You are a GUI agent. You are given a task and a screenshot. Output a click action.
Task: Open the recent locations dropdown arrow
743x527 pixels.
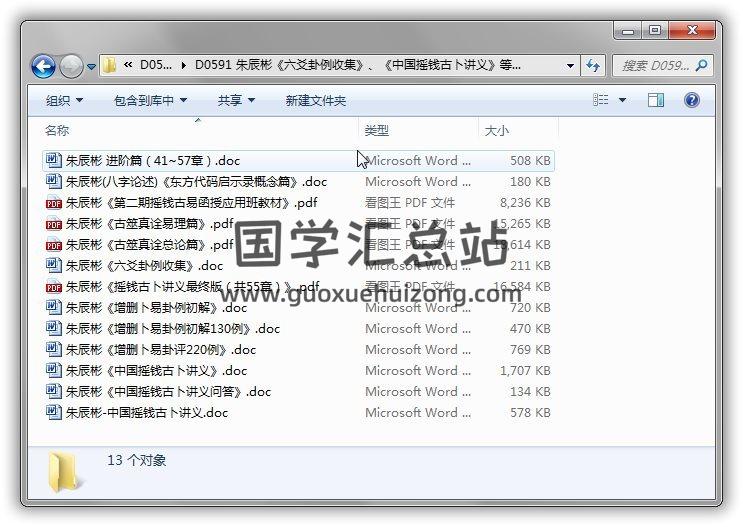pyautogui.click(x=91, y=67)
